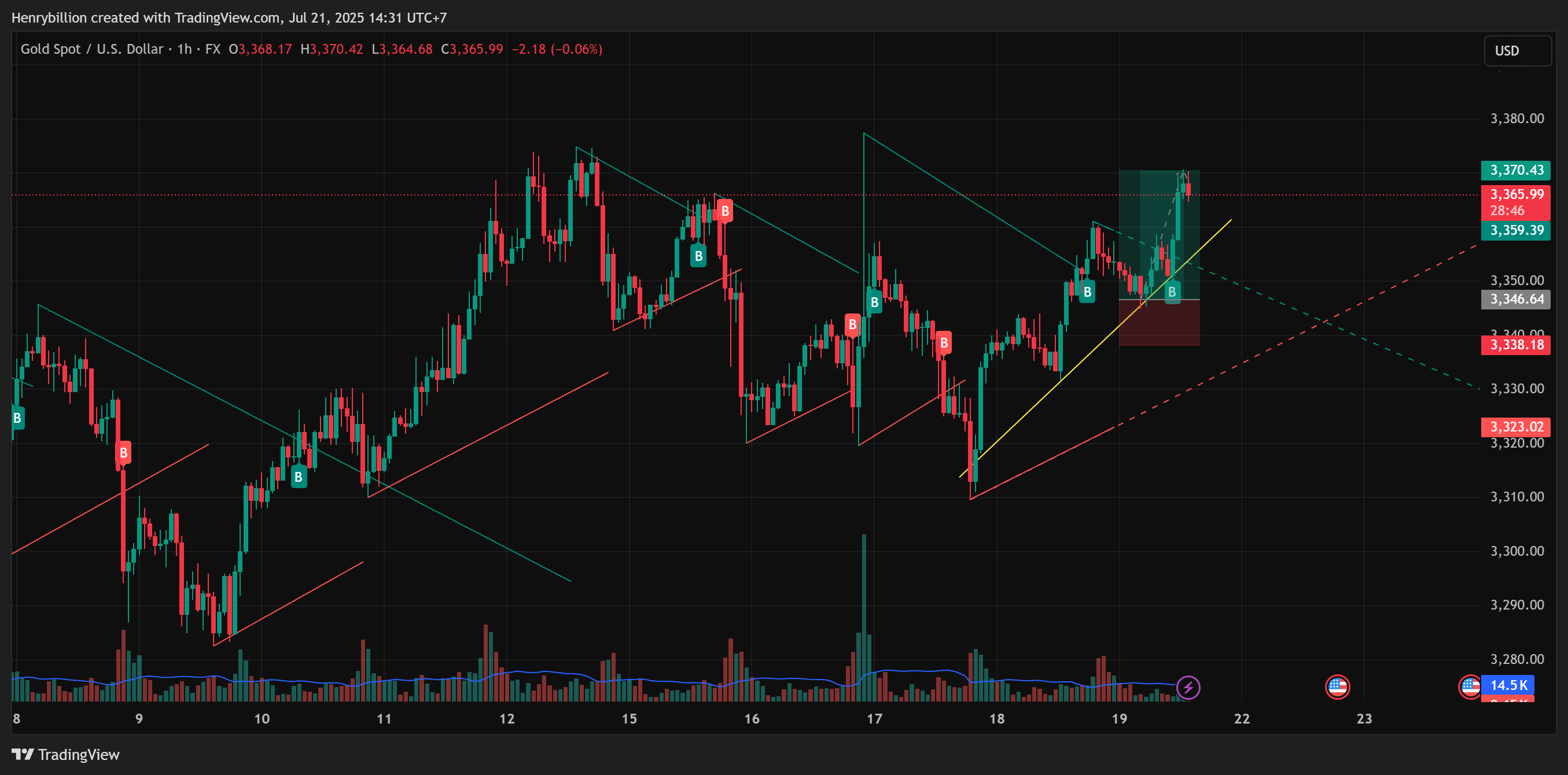Click date label 23 on the time axis

point(1364,719)
